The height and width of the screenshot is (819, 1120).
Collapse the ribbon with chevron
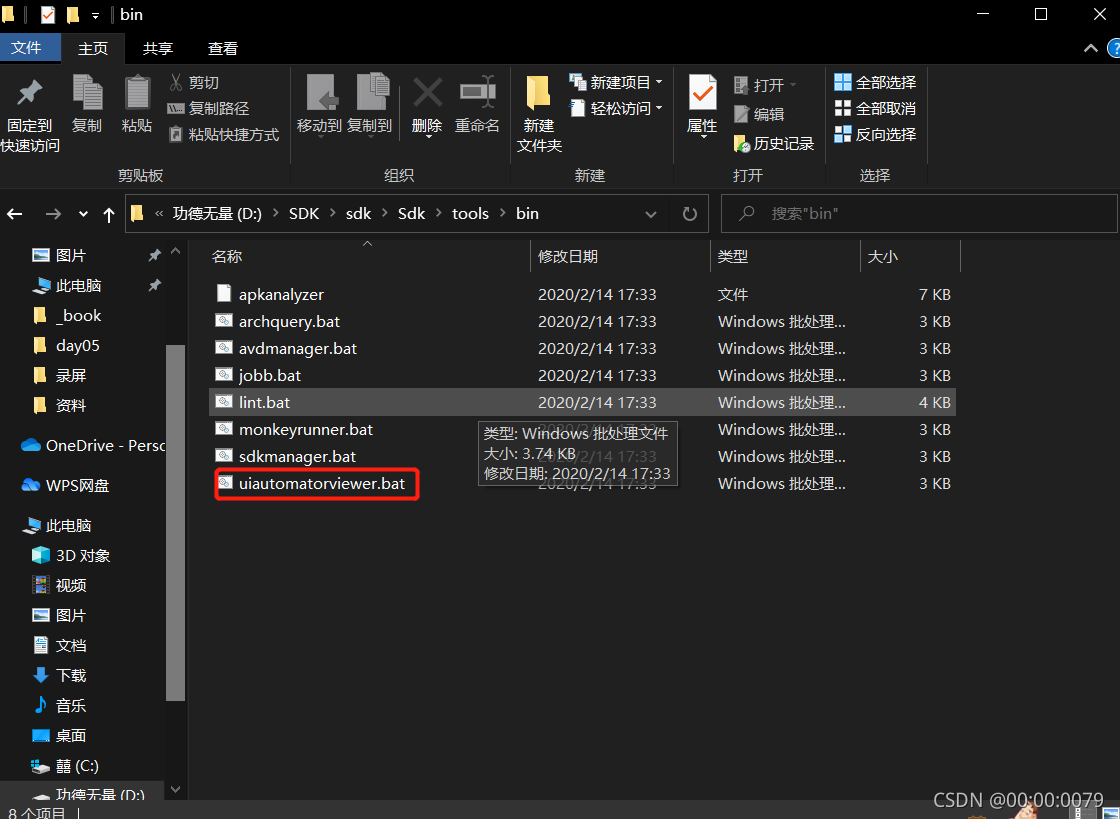[1091, 49]
